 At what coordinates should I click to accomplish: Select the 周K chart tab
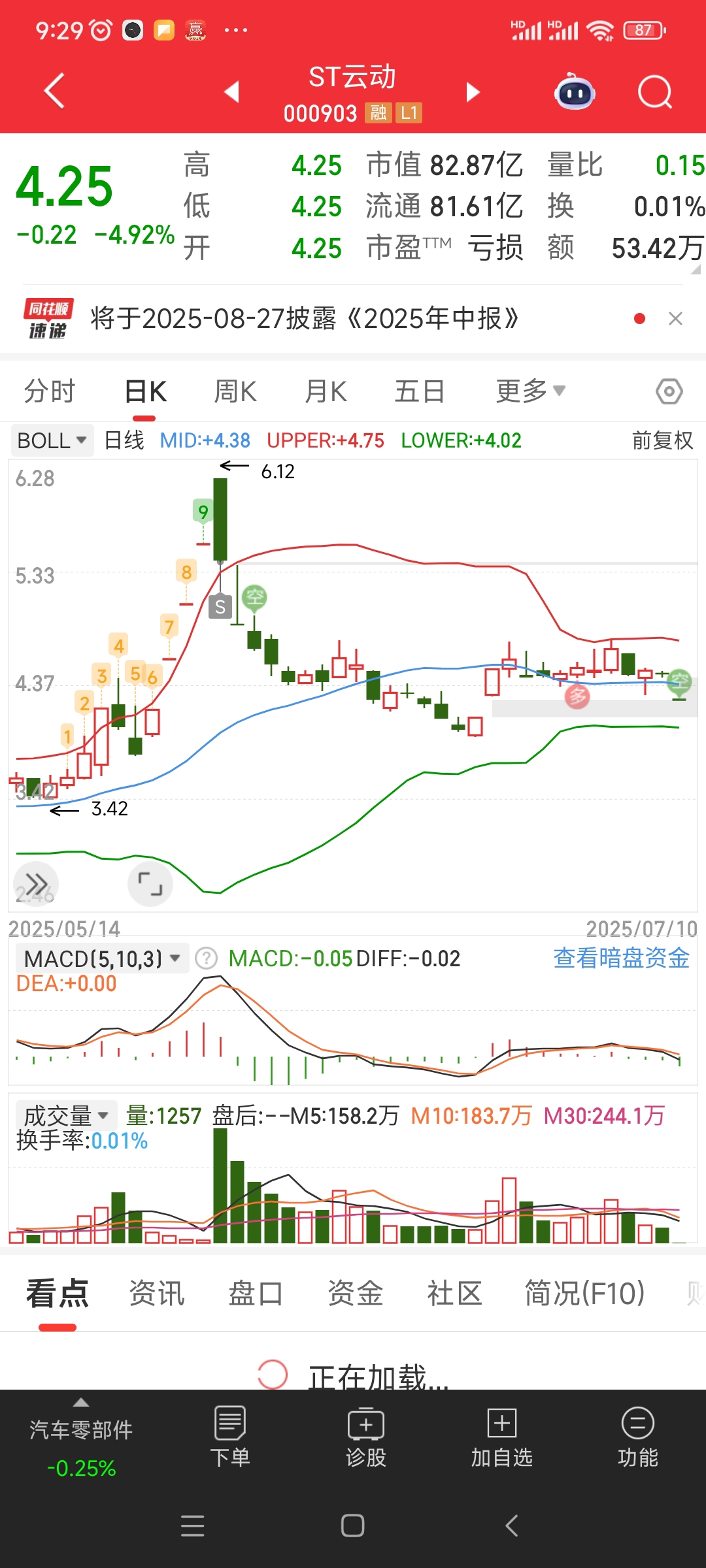[x=235, y=391]
